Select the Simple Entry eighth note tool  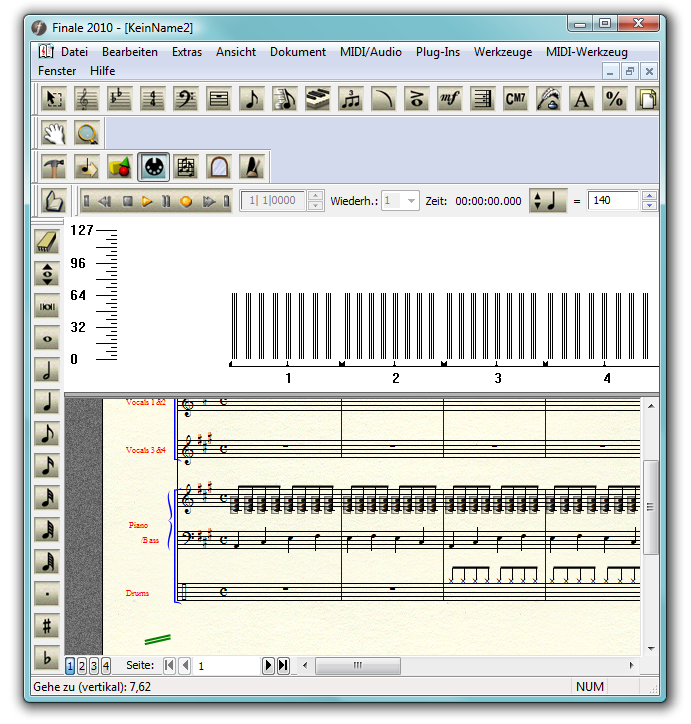click(252, 99)
